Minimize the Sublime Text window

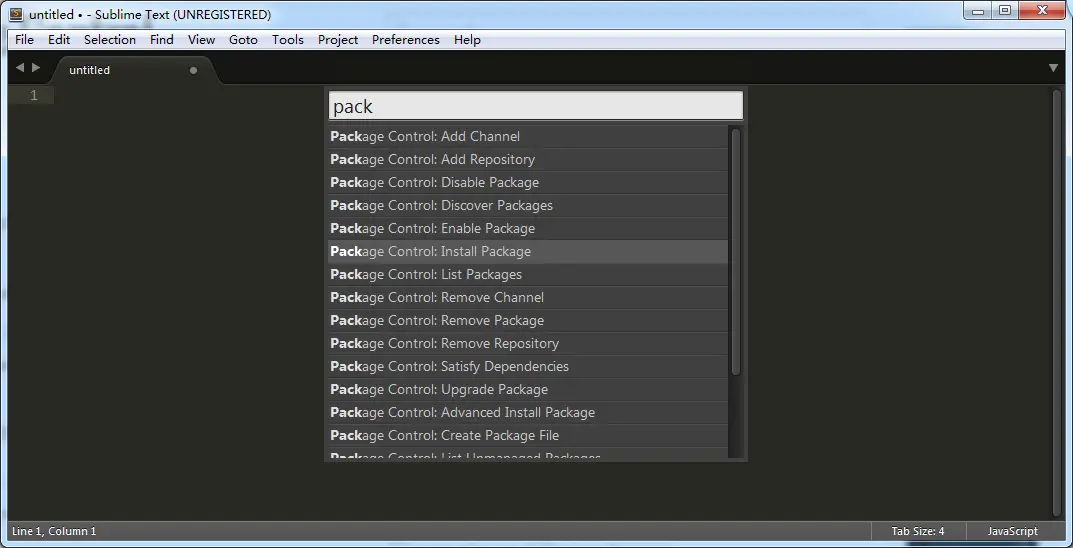[x=978, y=10]
